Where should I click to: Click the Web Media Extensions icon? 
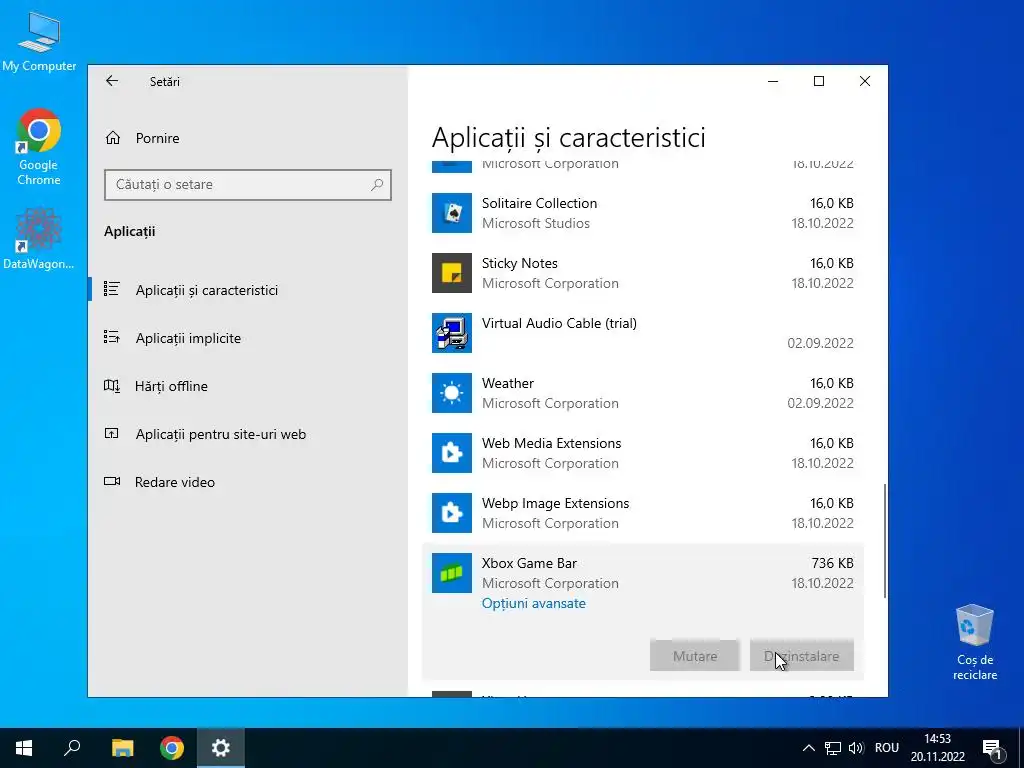[452, 453]
